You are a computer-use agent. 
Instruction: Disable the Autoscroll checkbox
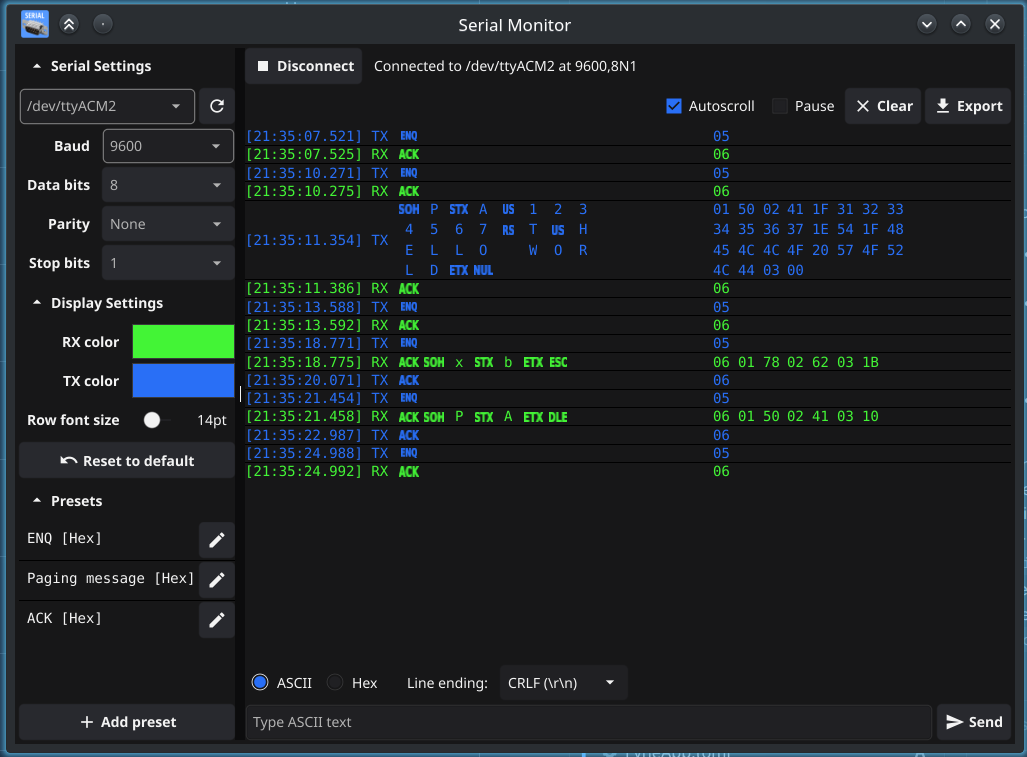click(x=674, y=106)
